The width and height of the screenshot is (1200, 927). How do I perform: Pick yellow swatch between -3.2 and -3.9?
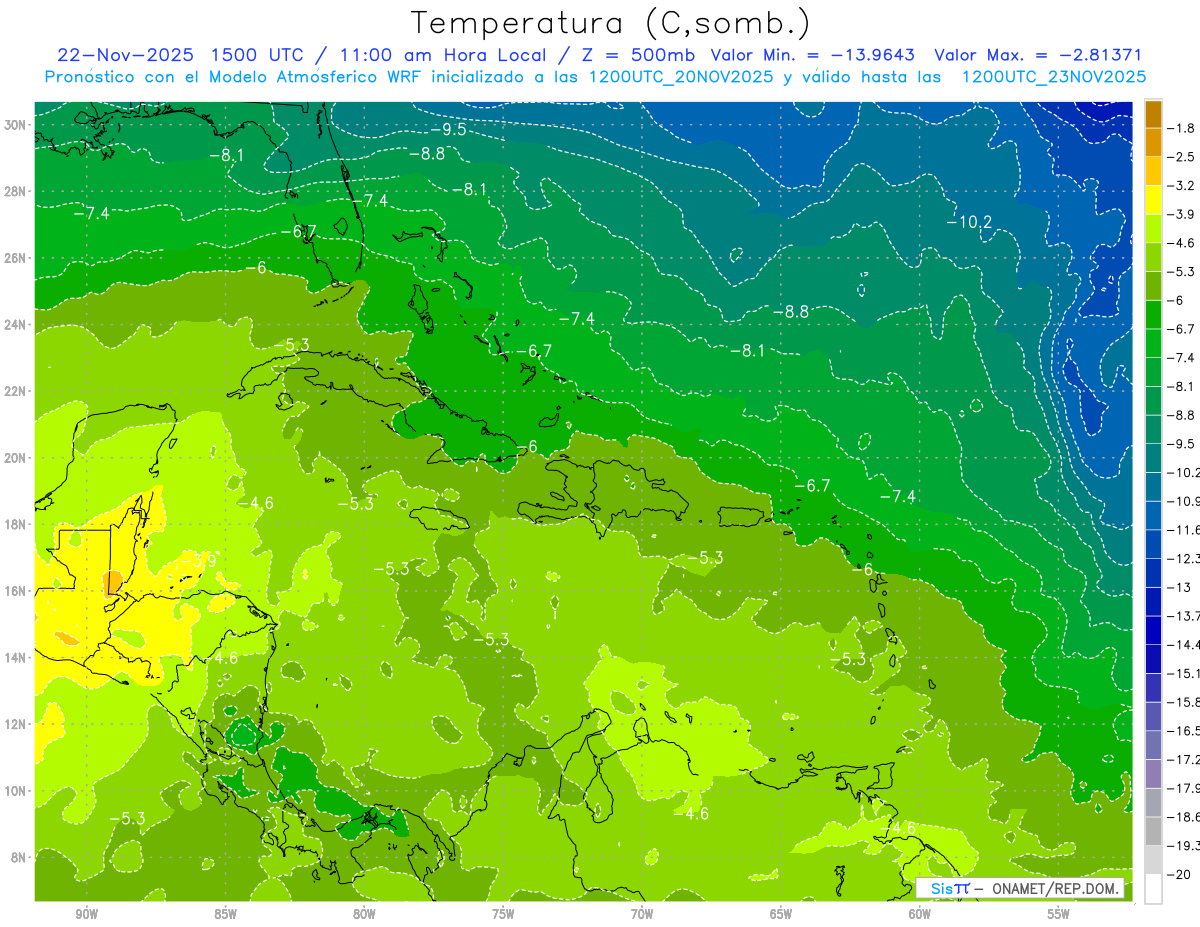pyautogui.click(x=1153, y=199)
